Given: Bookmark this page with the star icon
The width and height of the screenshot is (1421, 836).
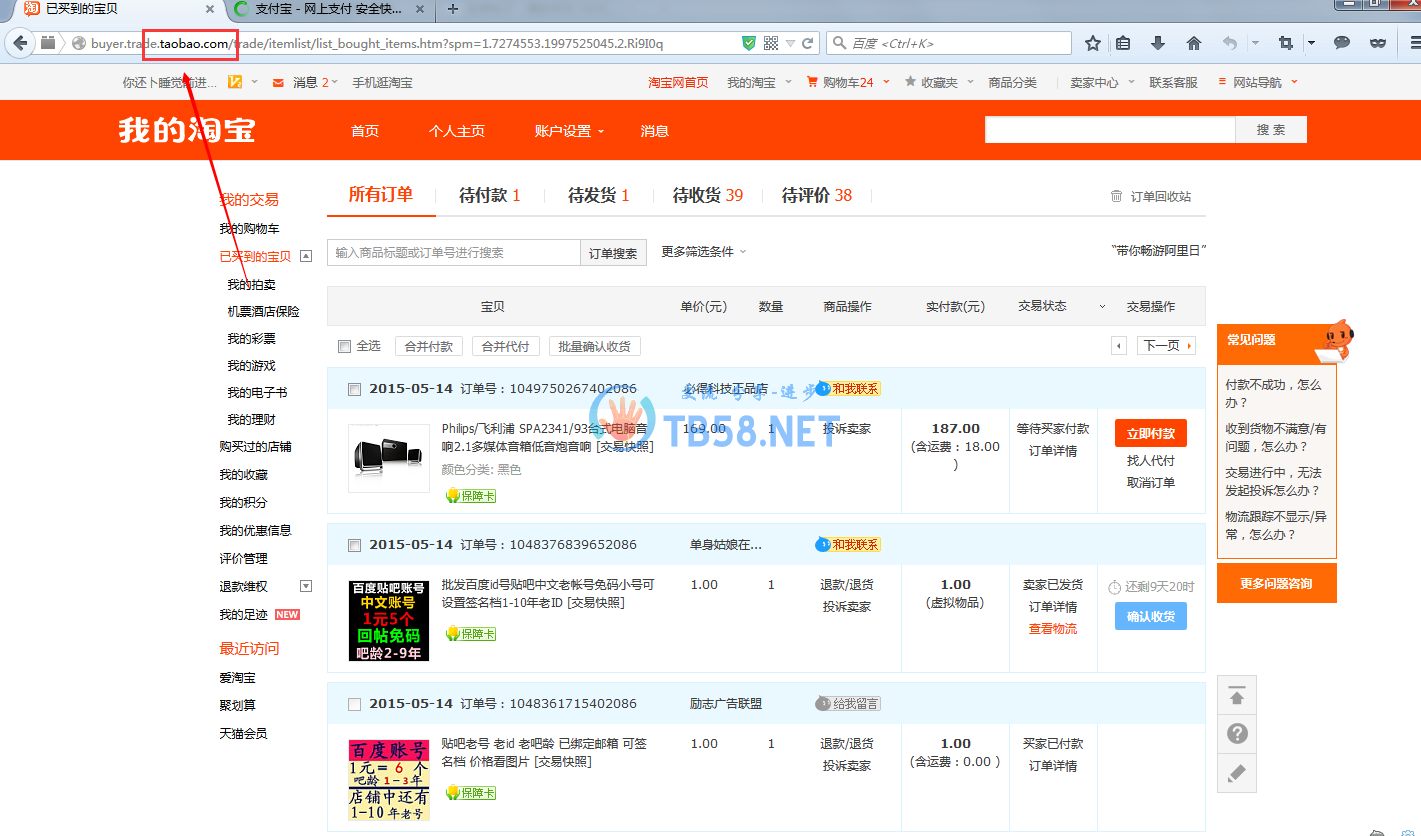Looking at the screenshot, I should [x=1093, y=43].
